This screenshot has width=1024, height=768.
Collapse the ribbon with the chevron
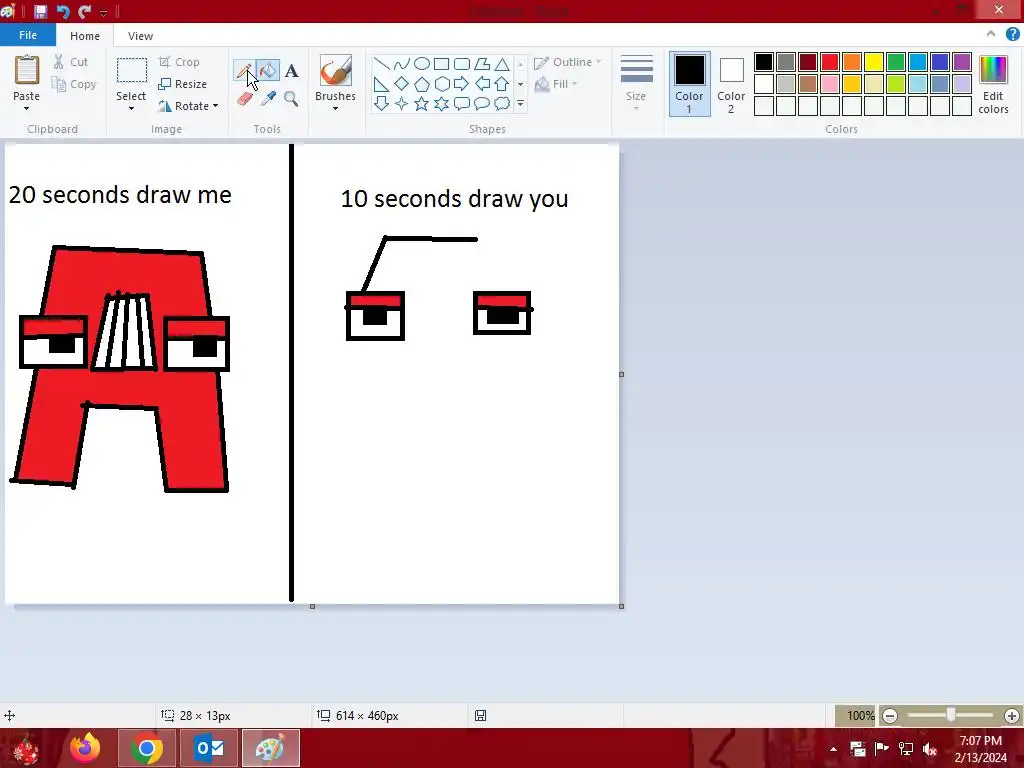tap(991, 34)
